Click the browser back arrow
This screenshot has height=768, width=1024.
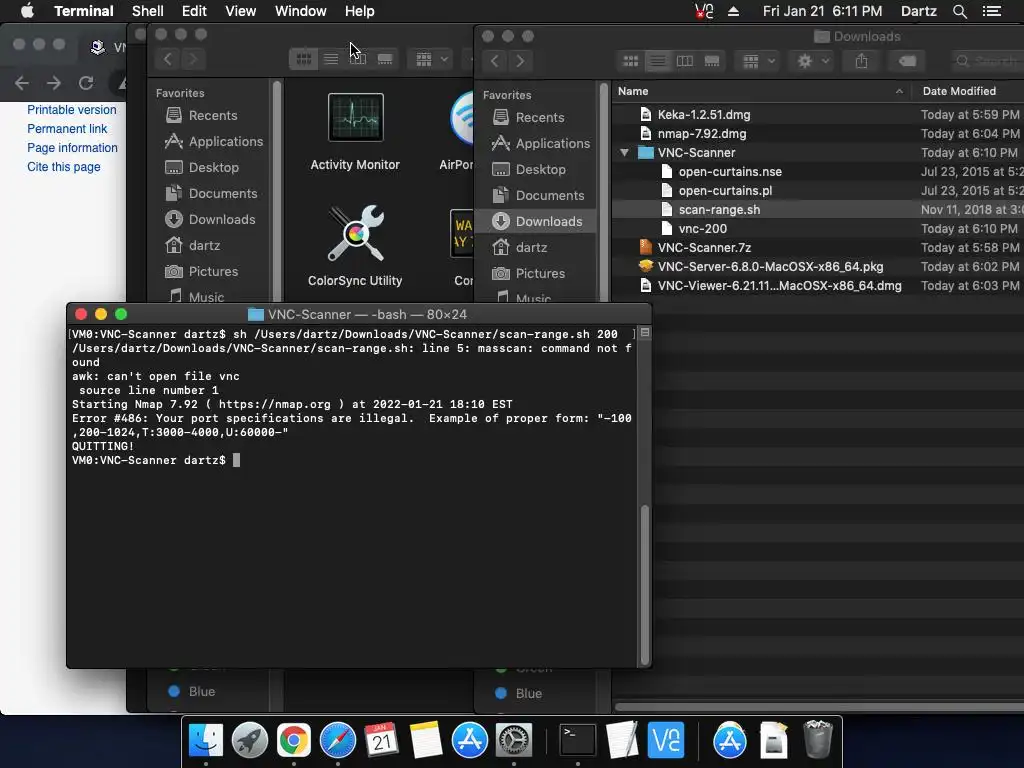click(22, 83)
